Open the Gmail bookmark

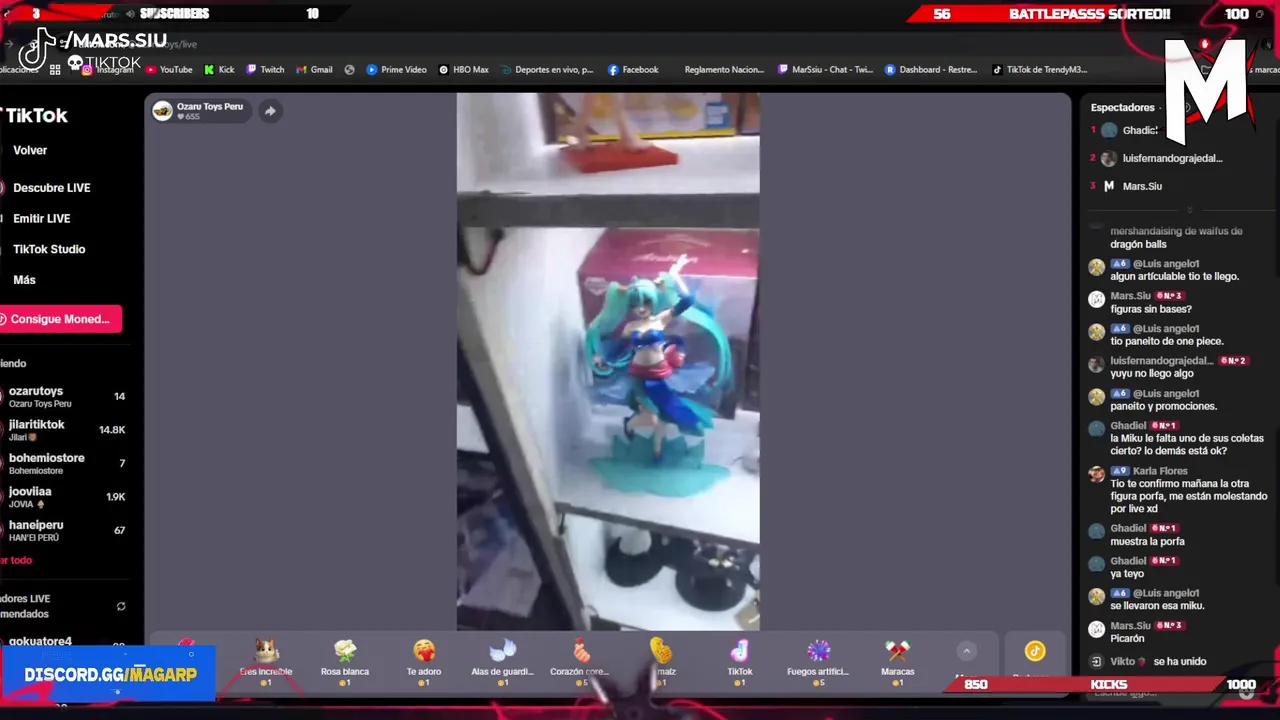[x=314, y=70]
